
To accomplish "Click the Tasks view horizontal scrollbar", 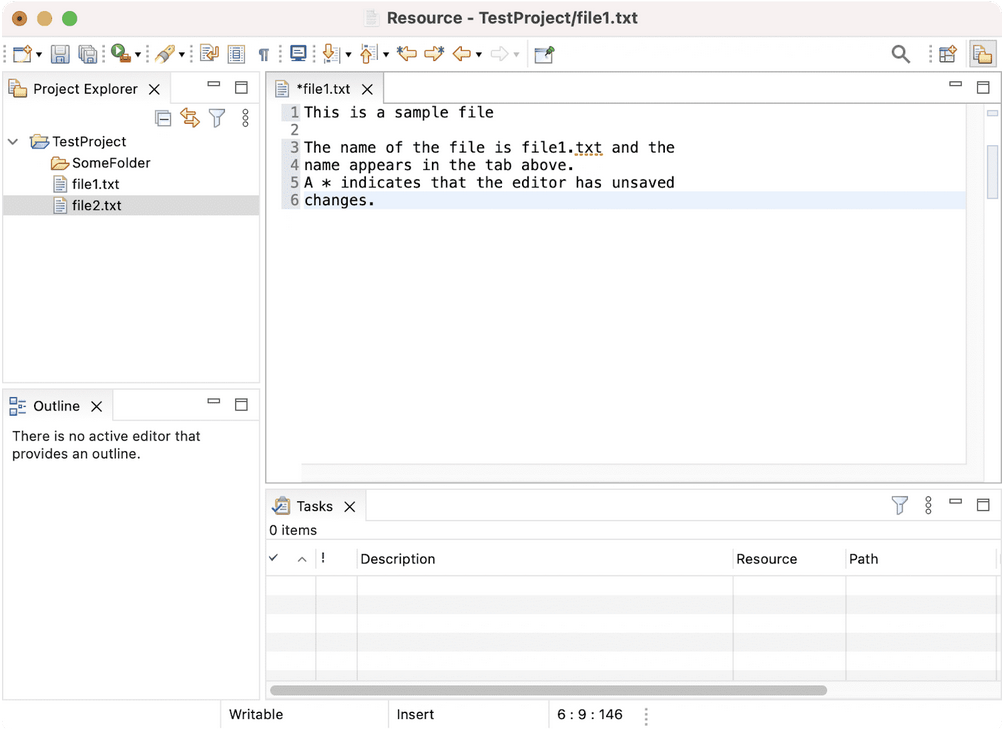I will [548, 690].
